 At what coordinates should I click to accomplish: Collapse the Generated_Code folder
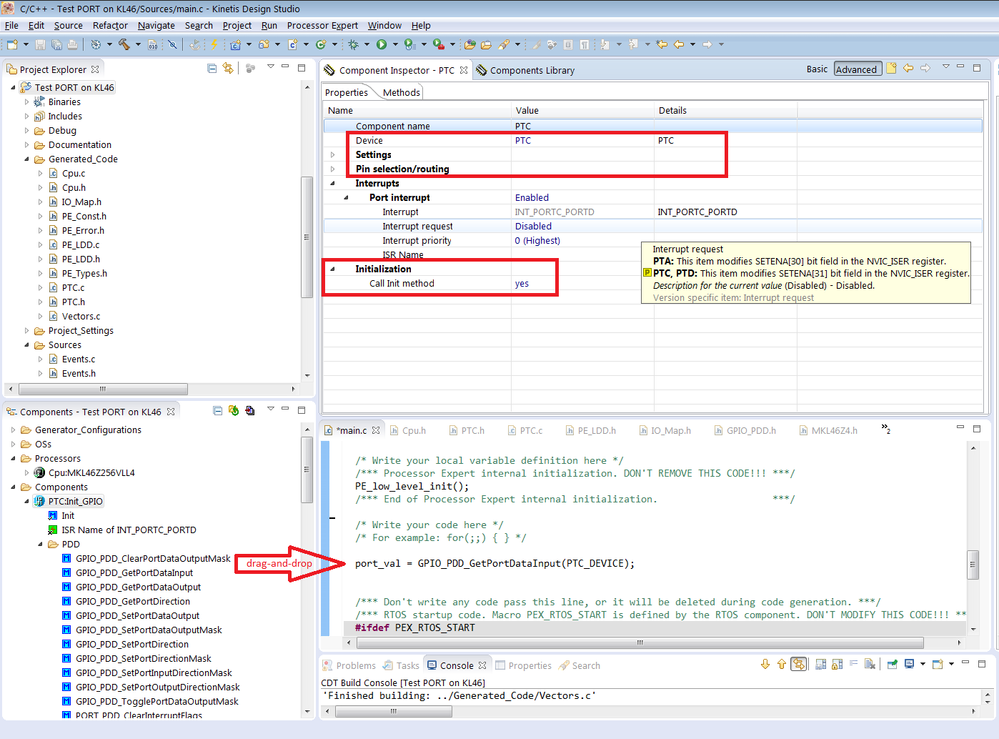point(27,159)
